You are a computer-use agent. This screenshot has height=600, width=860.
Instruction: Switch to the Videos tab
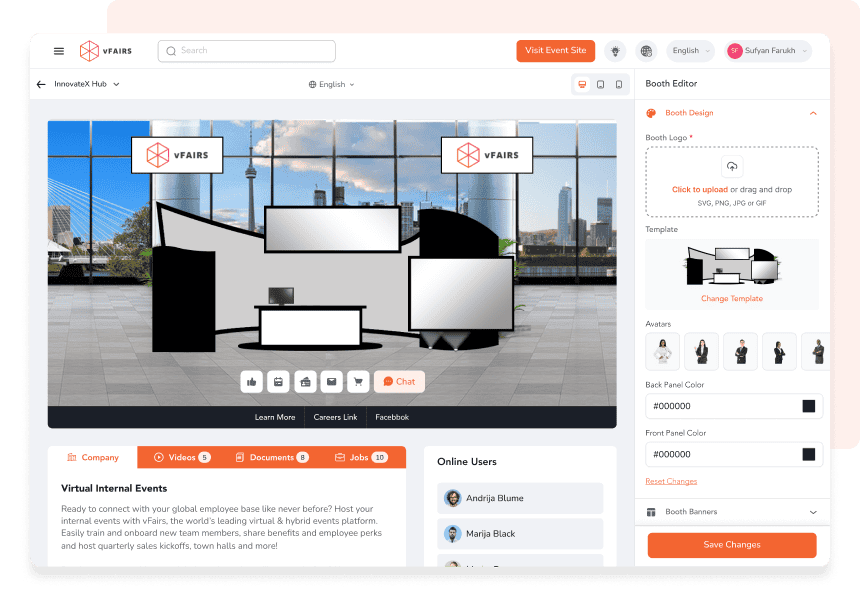tap(182, 457)
